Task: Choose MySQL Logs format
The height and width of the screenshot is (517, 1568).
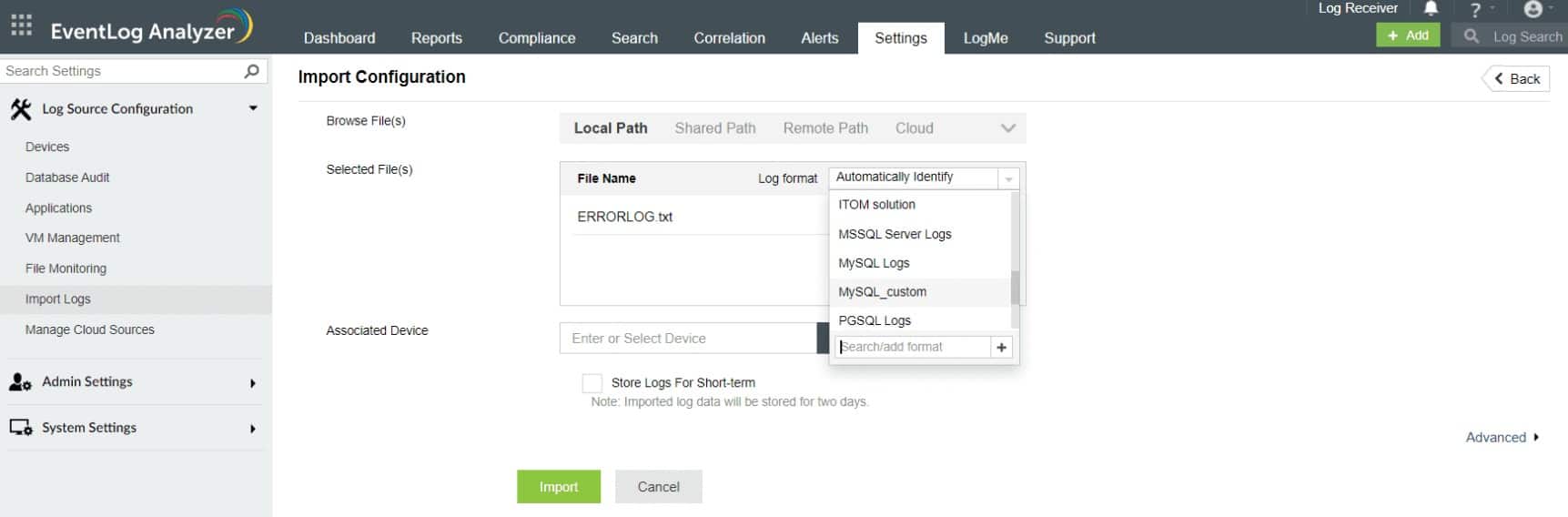Action: point(920,263)
